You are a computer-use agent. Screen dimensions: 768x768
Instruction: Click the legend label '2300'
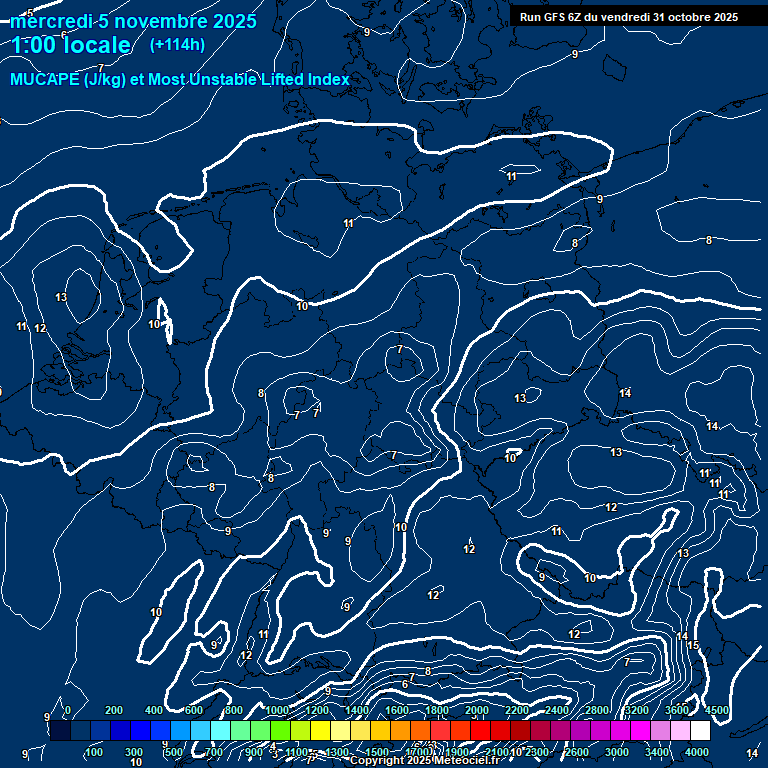(x=537, y=752)
